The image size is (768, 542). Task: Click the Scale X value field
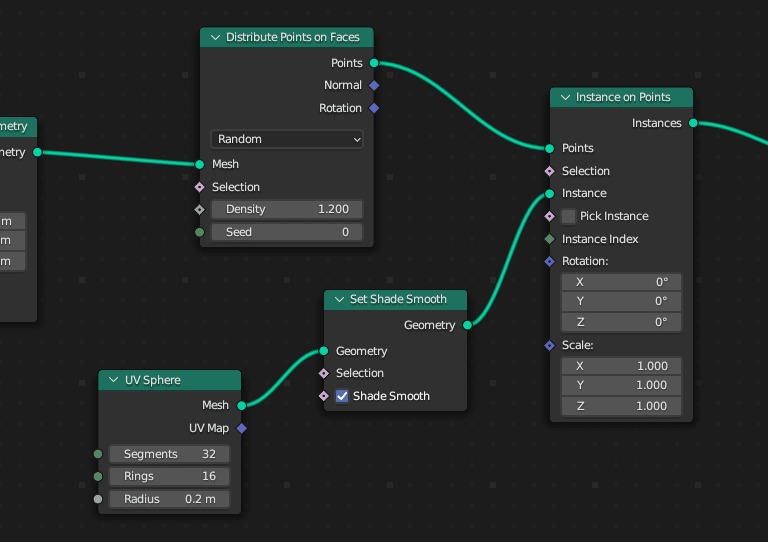[621, 366]
